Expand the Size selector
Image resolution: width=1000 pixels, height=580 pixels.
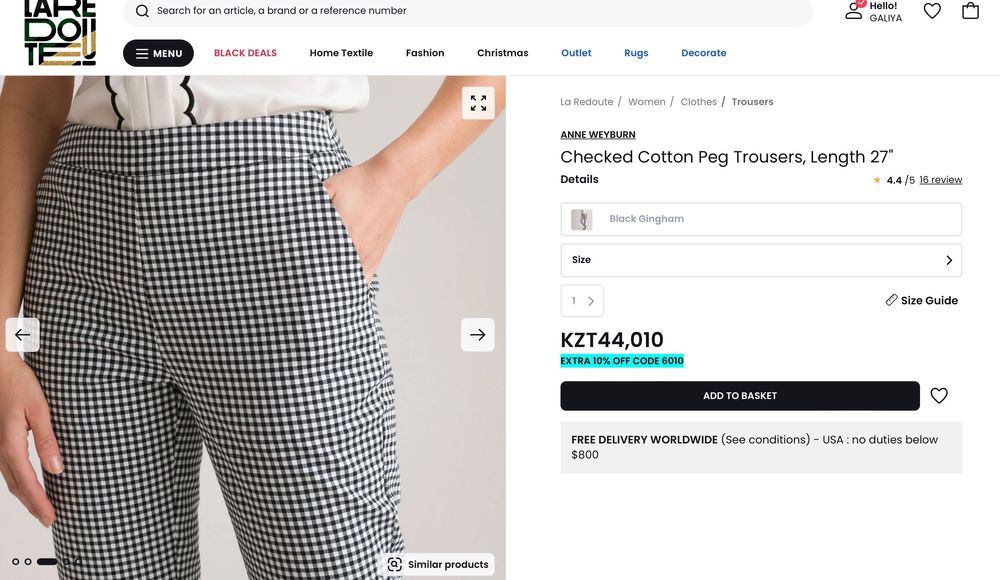[761, 260]
